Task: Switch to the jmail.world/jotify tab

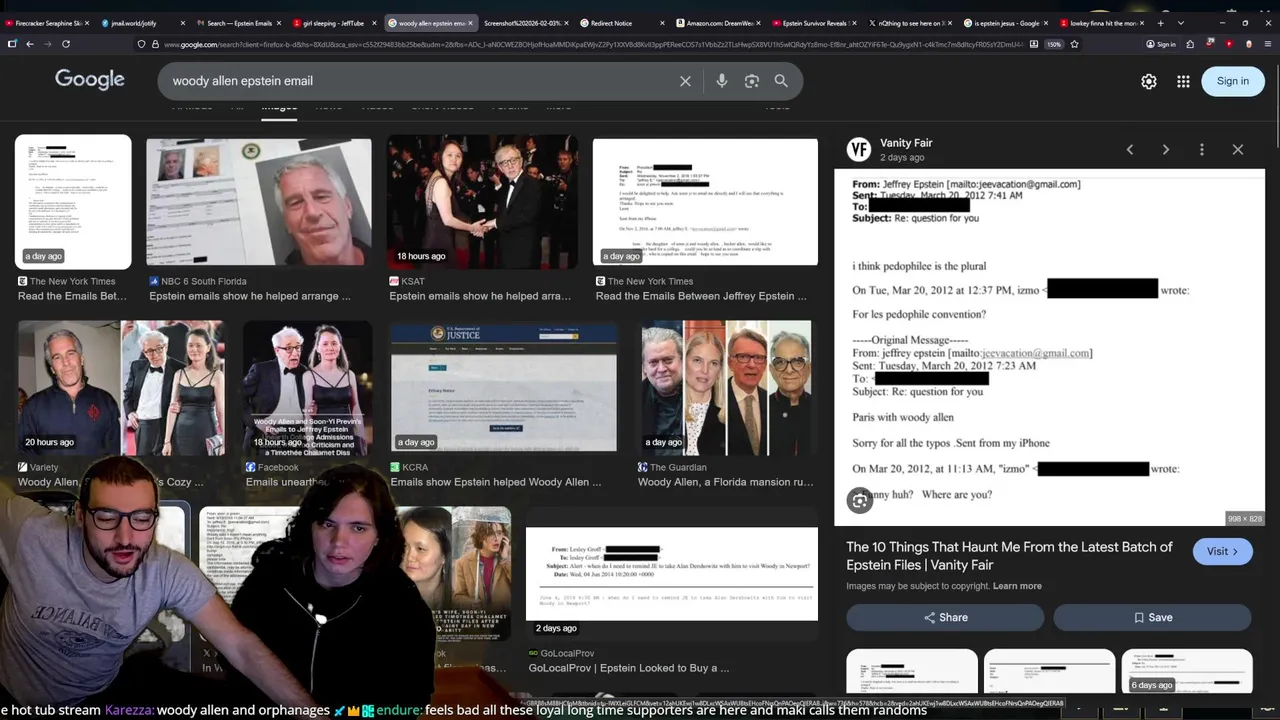Action: pos(140,22)
